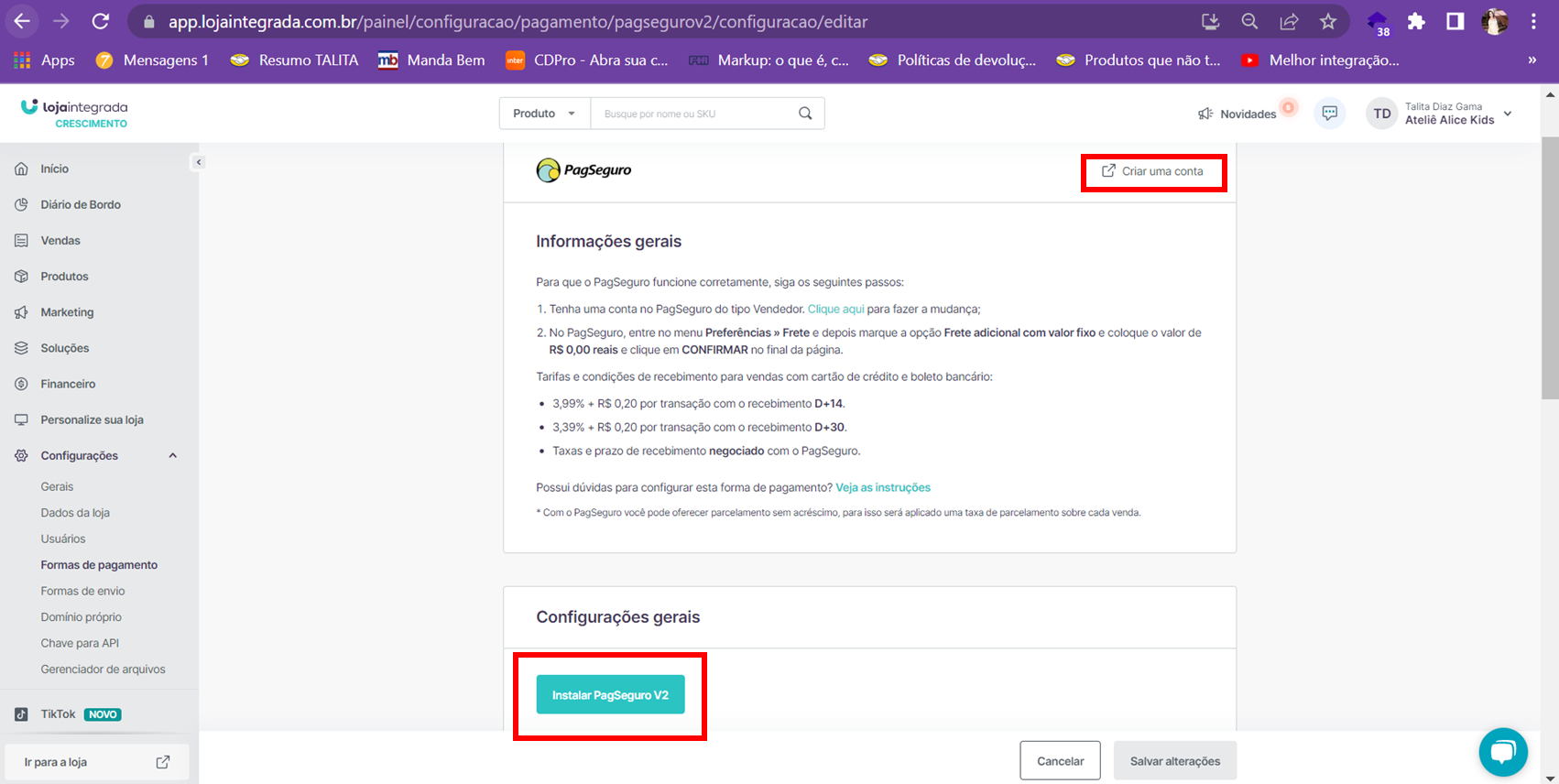Share this page via the share icon

(x=1289, y=21)
